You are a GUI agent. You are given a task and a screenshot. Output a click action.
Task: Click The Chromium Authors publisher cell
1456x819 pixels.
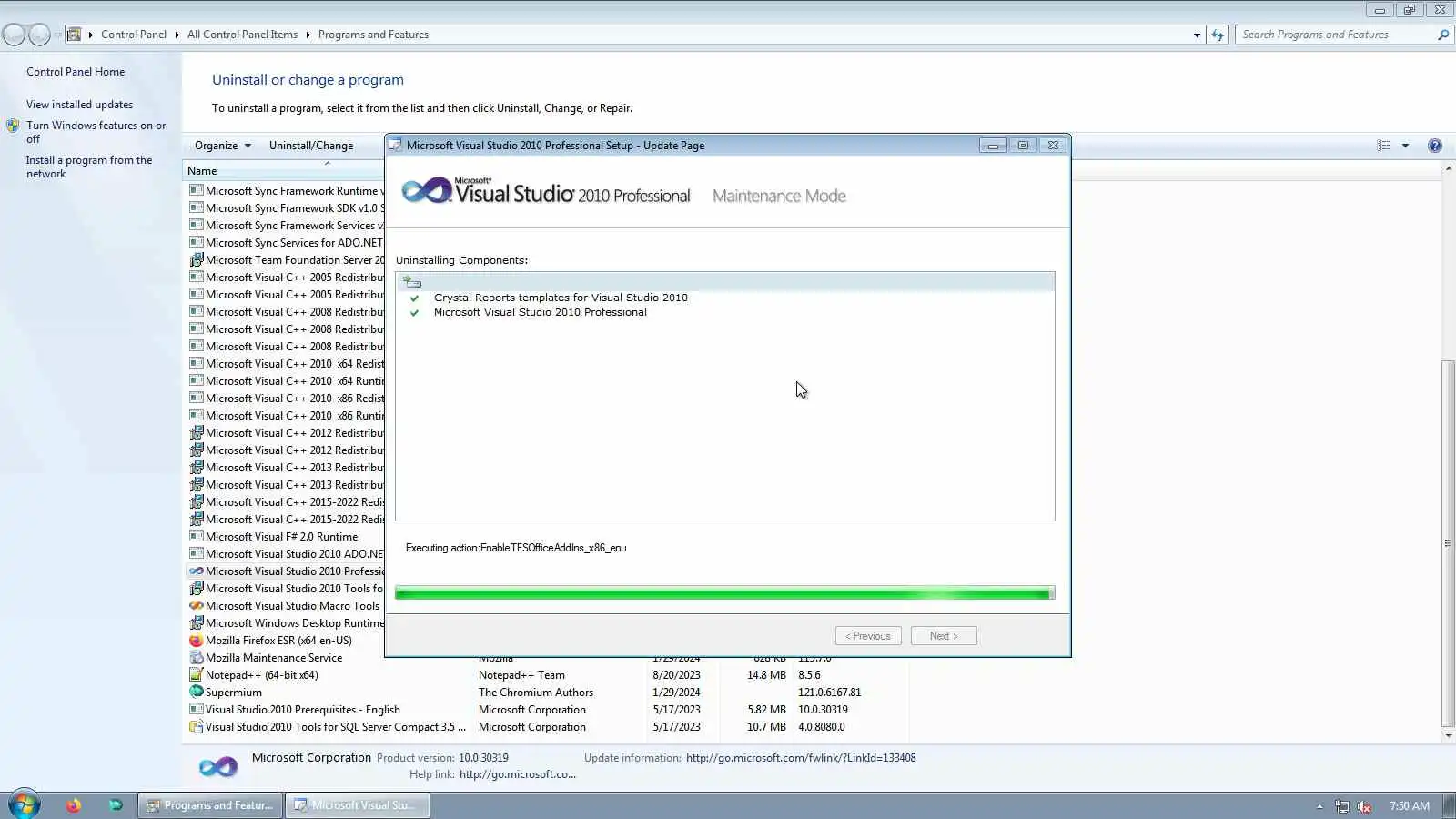point(536,693)
